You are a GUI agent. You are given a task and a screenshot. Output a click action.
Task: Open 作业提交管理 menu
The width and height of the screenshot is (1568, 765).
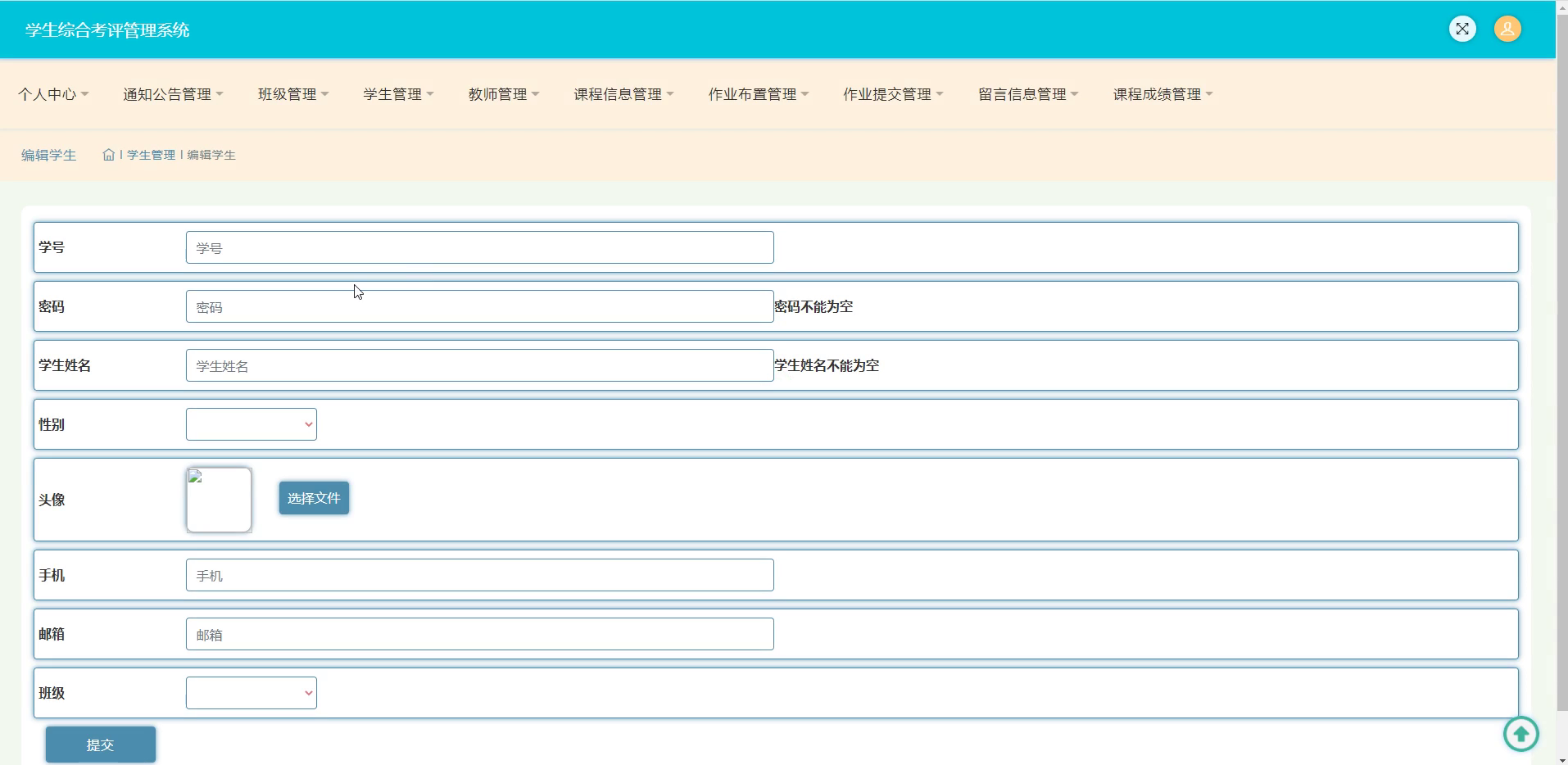893,94
